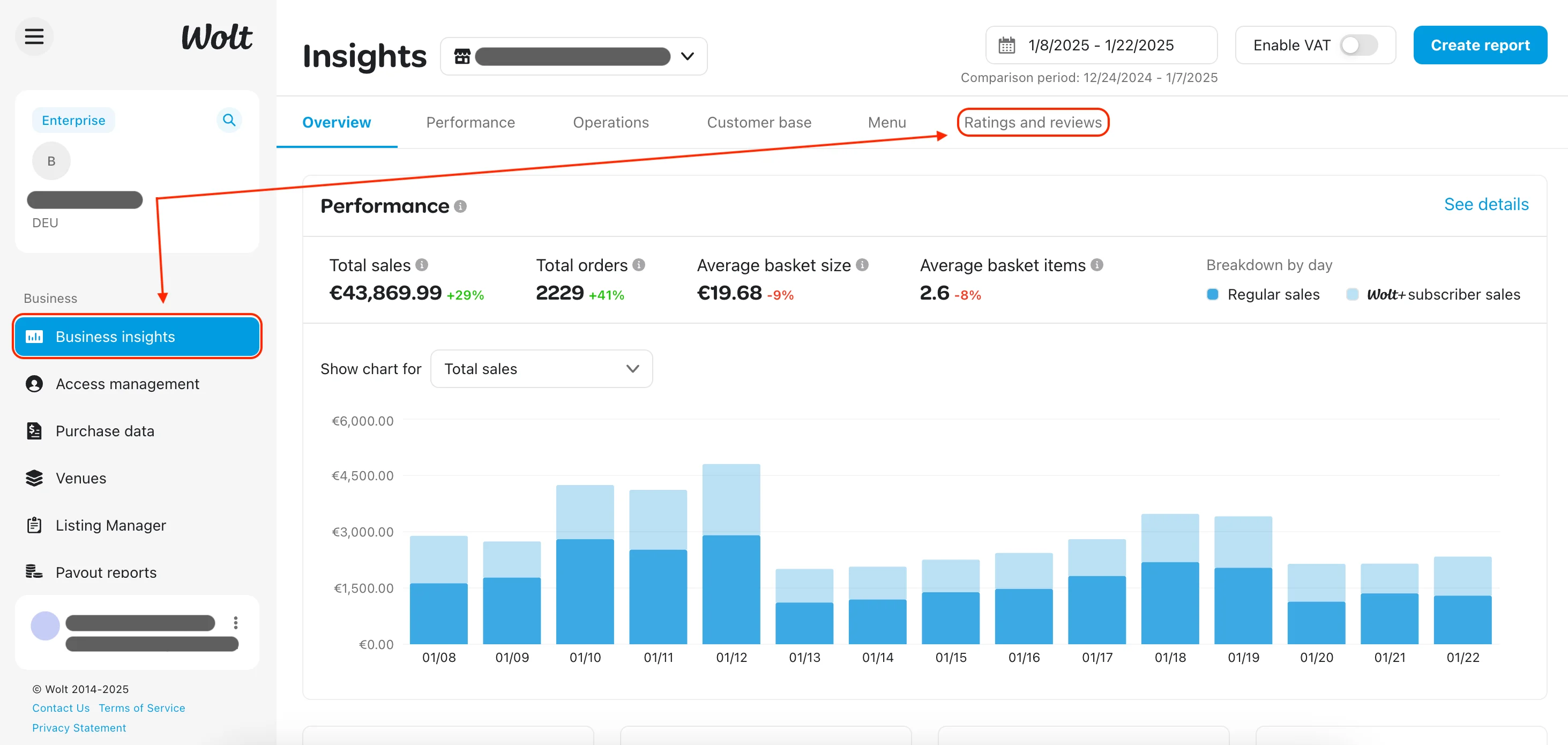Toggle the Enable VAT switch

coord(1358,46)
